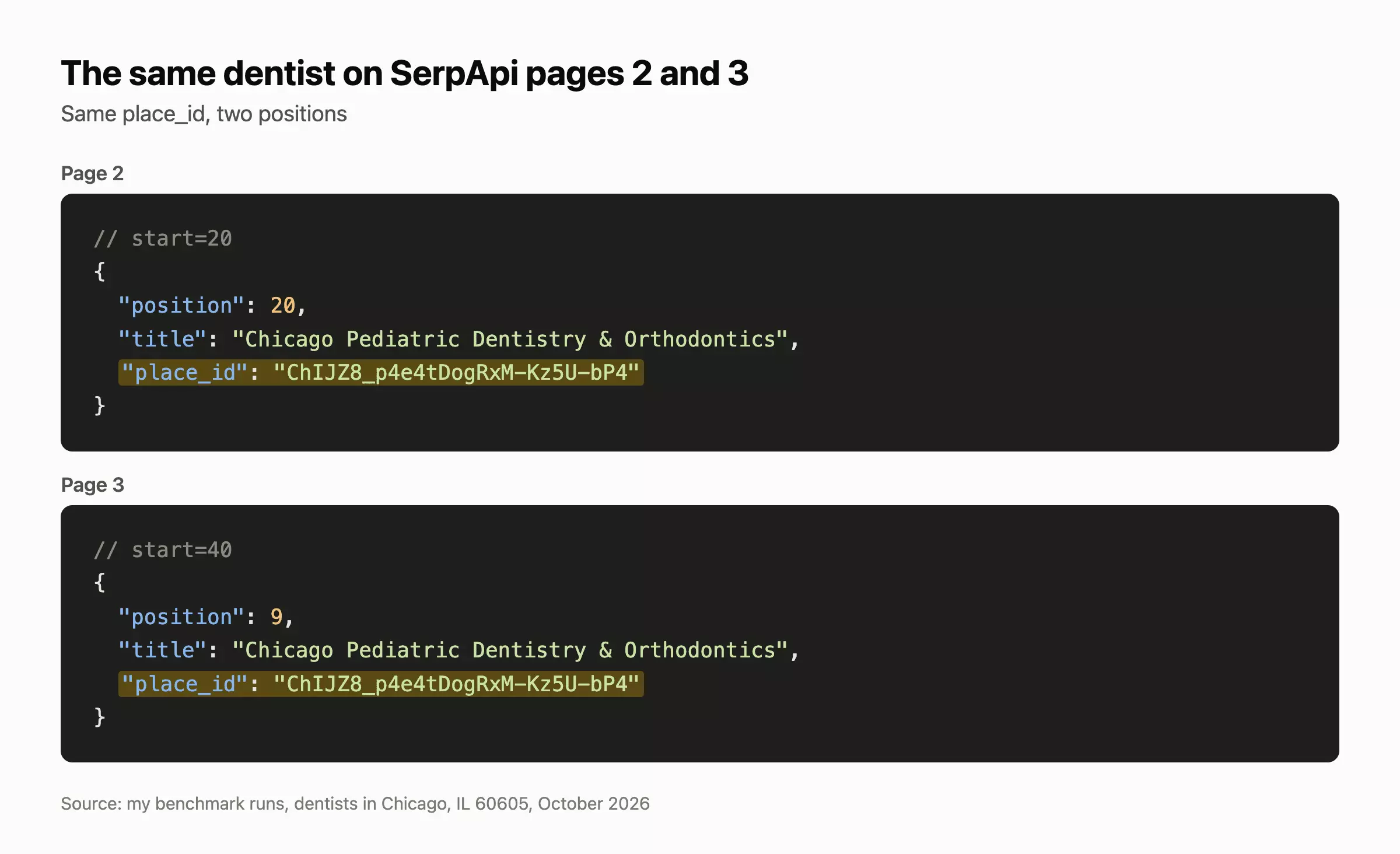1400x854 pixels.
Task: Click the subtitle 'Same place_id, two positions'
Action: point(204,114)
